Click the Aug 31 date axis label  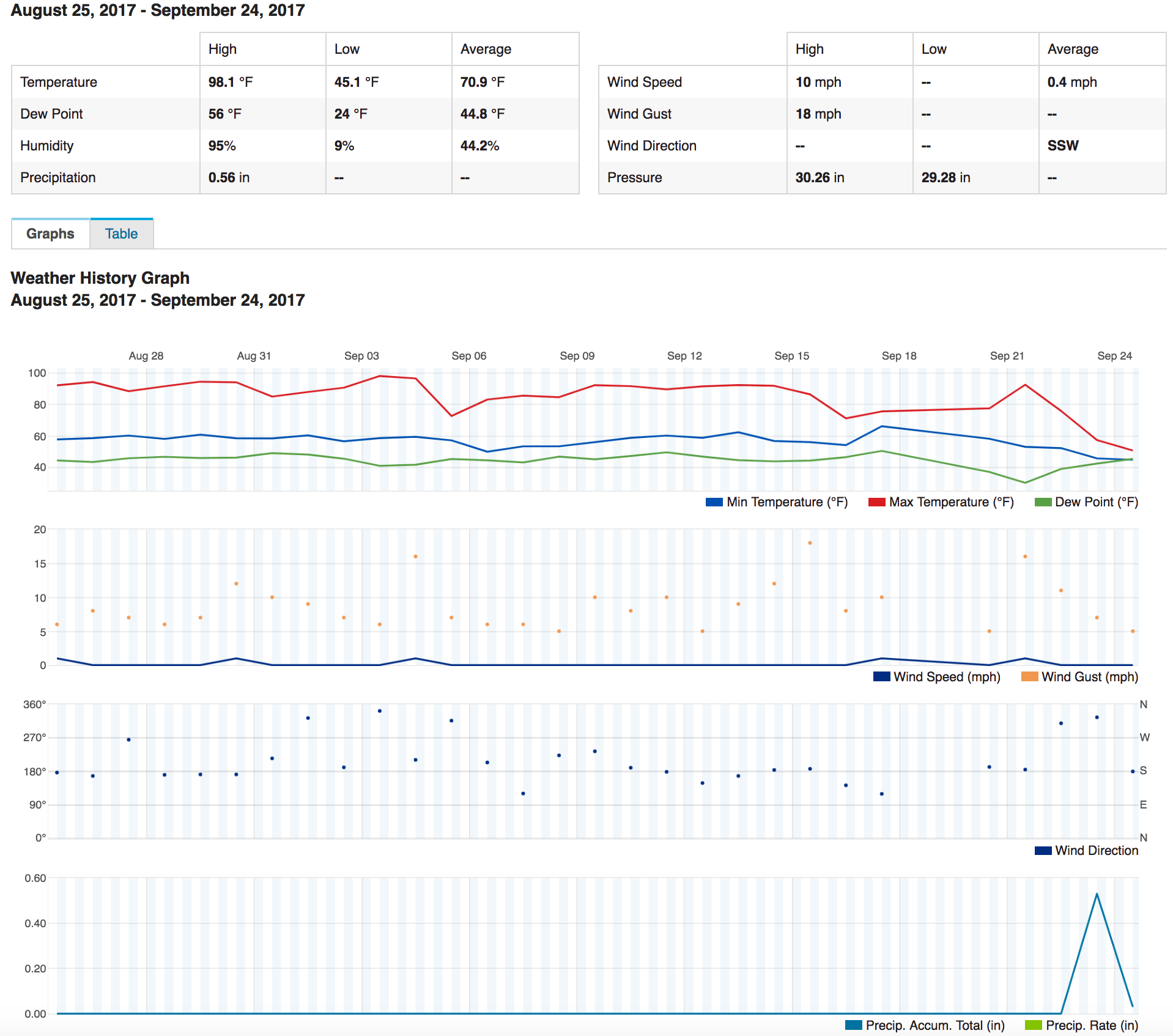[254, 356]
